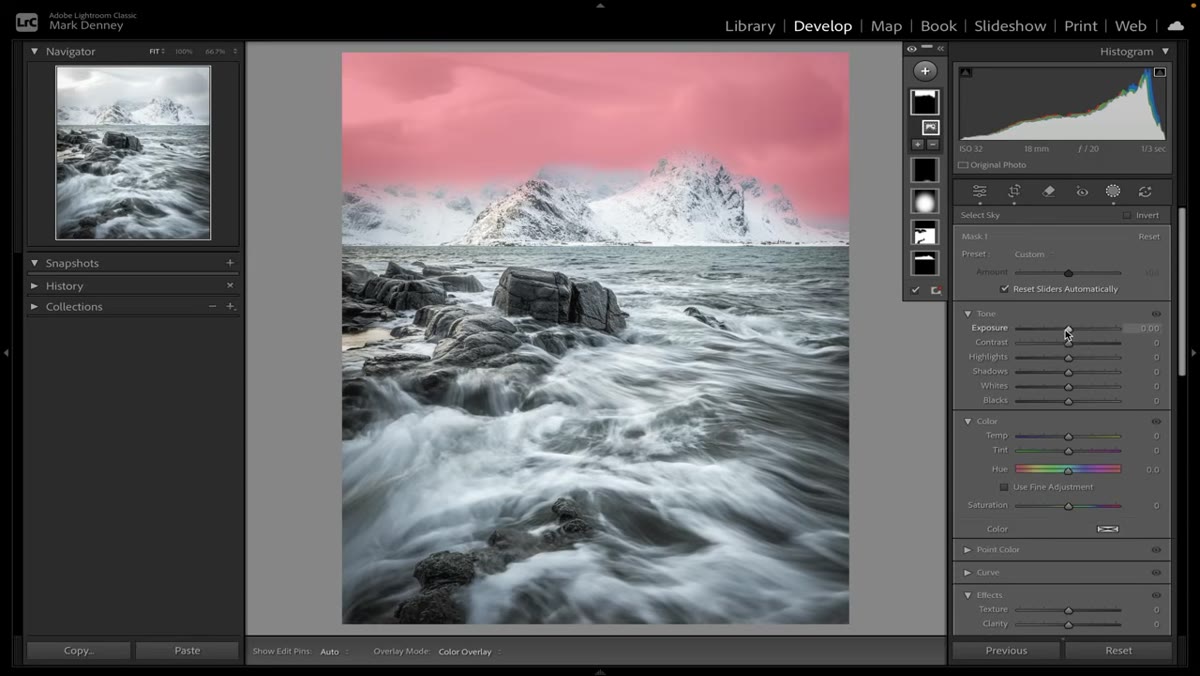Screen dimensions: 1200x676
Task: Switch to the Web module
Action: point(1130,26)
